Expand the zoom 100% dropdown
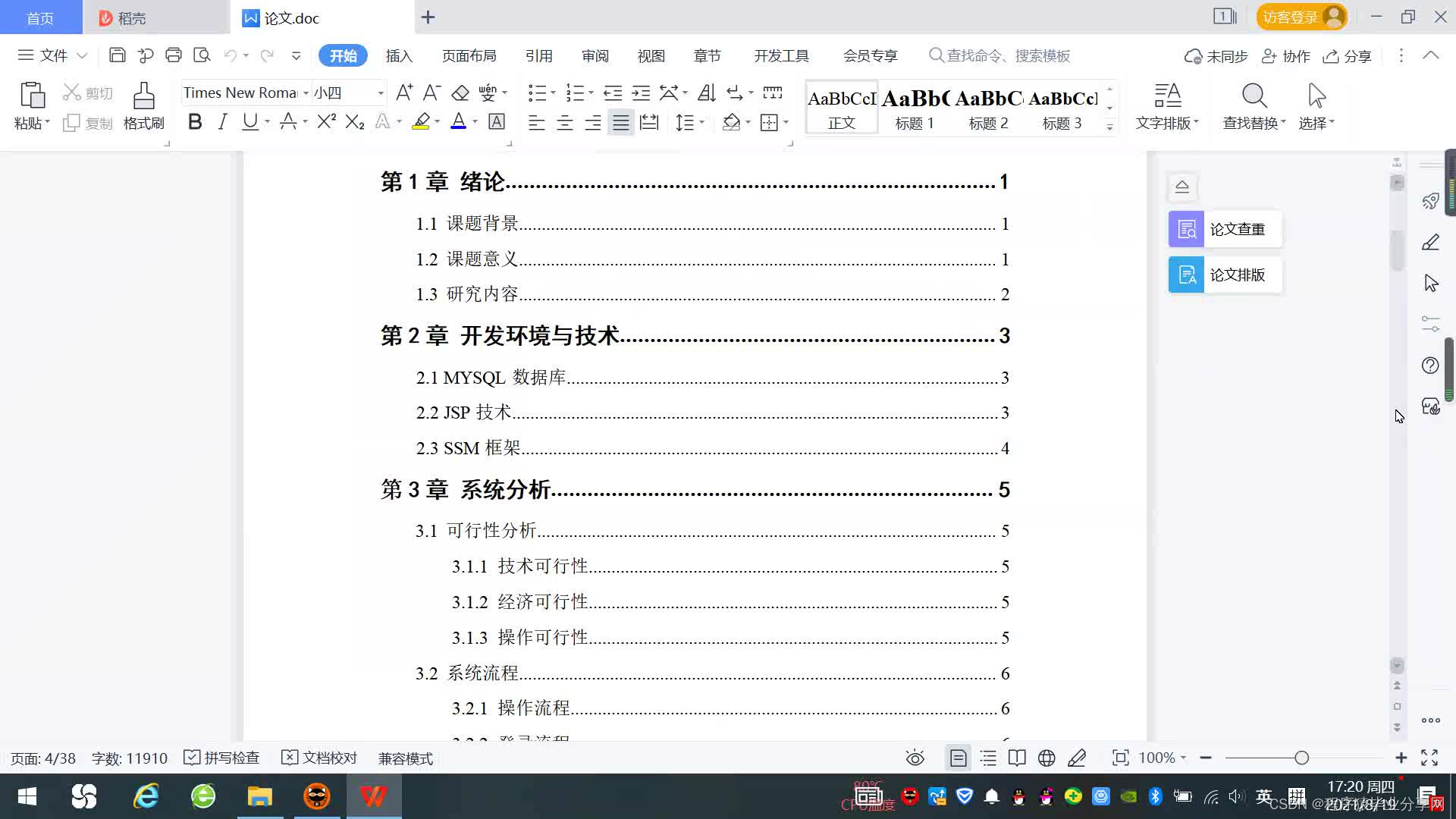The width and height of the screenshot is (1456, 819). point(1183,758)
